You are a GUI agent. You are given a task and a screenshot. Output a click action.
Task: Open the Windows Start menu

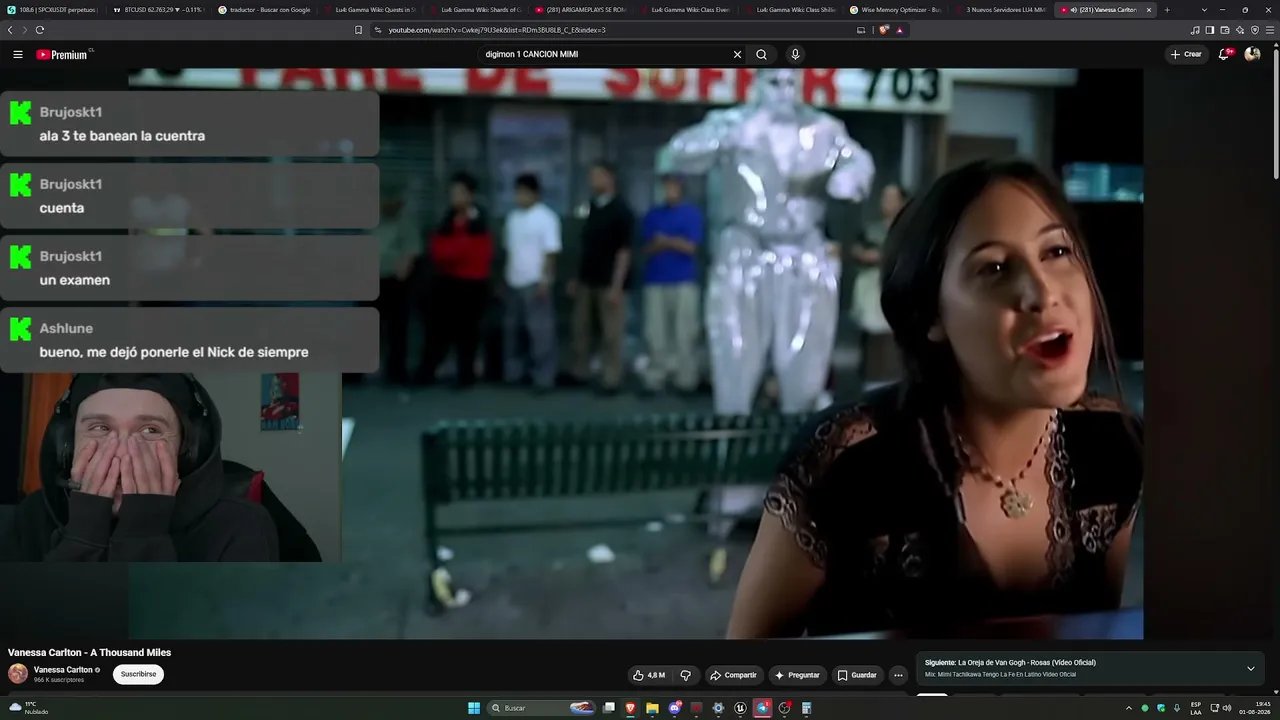474,708
